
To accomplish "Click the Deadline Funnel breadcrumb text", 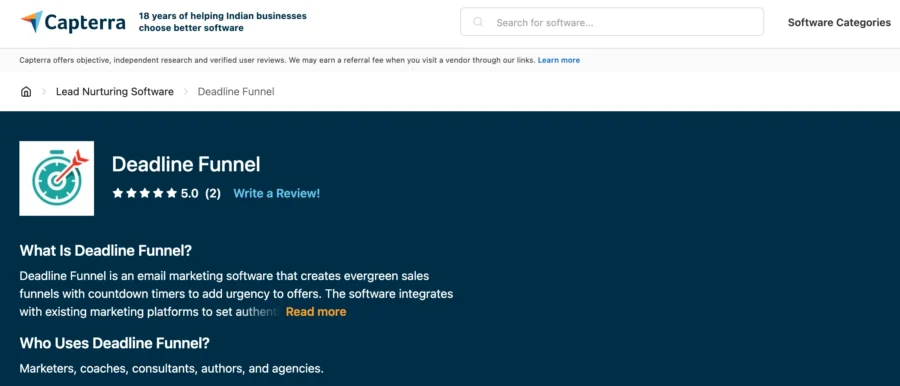I will pos(236,91).
